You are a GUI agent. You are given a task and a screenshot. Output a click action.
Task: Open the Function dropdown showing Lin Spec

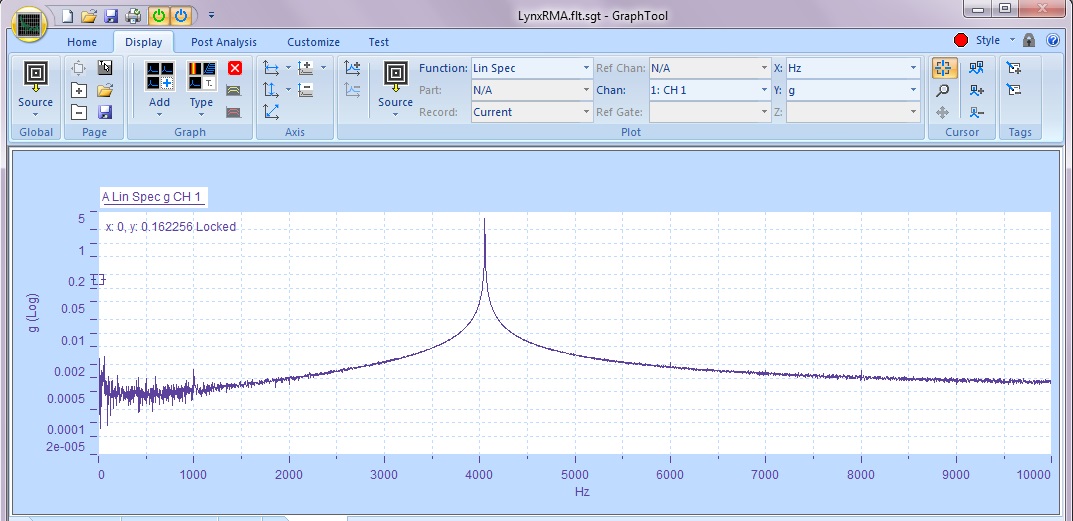pos(531,68)
